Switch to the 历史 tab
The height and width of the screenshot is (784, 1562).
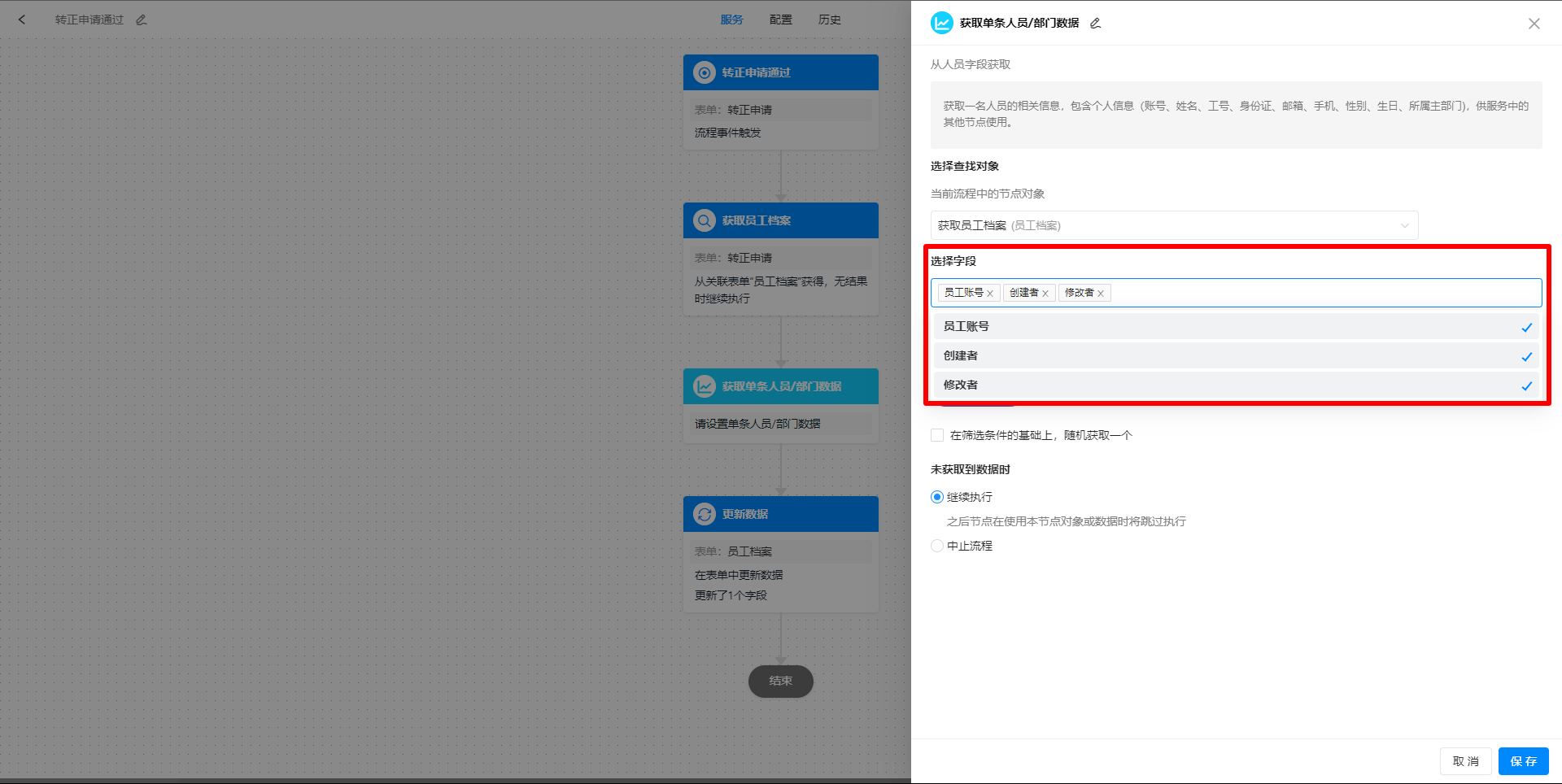(x=829, y=19)
